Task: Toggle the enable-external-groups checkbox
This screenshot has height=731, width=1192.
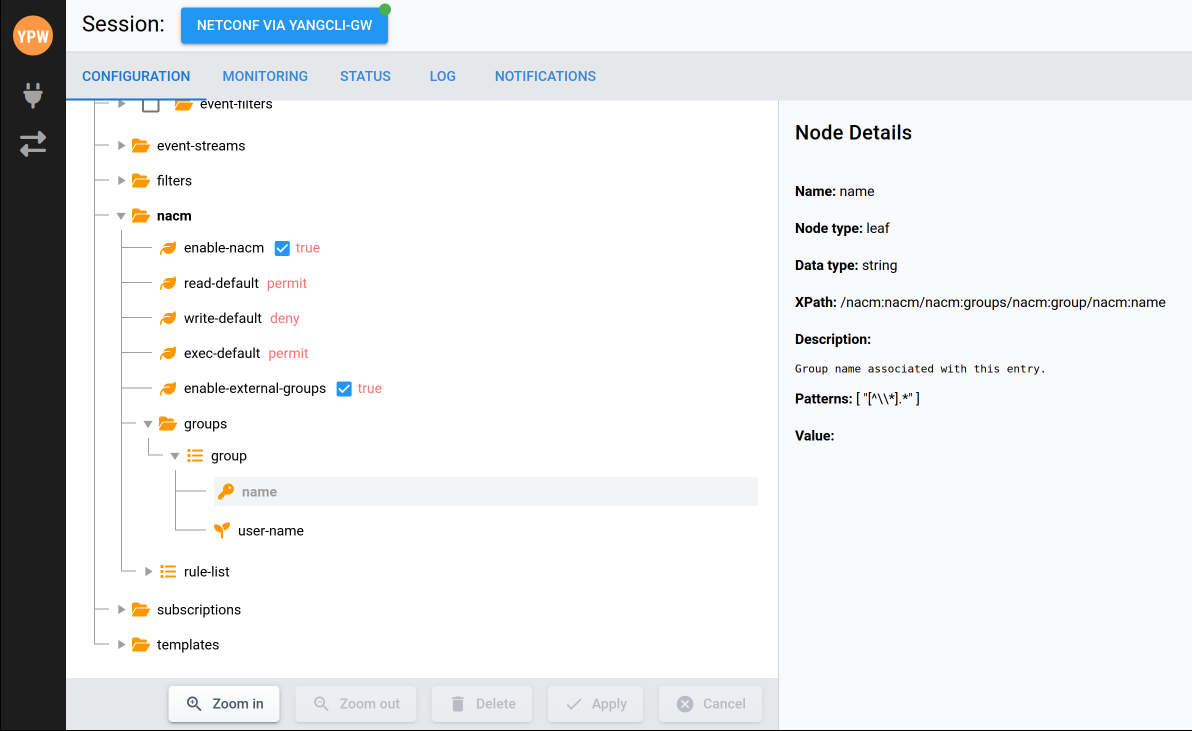Action: click(x=344, y=389)
